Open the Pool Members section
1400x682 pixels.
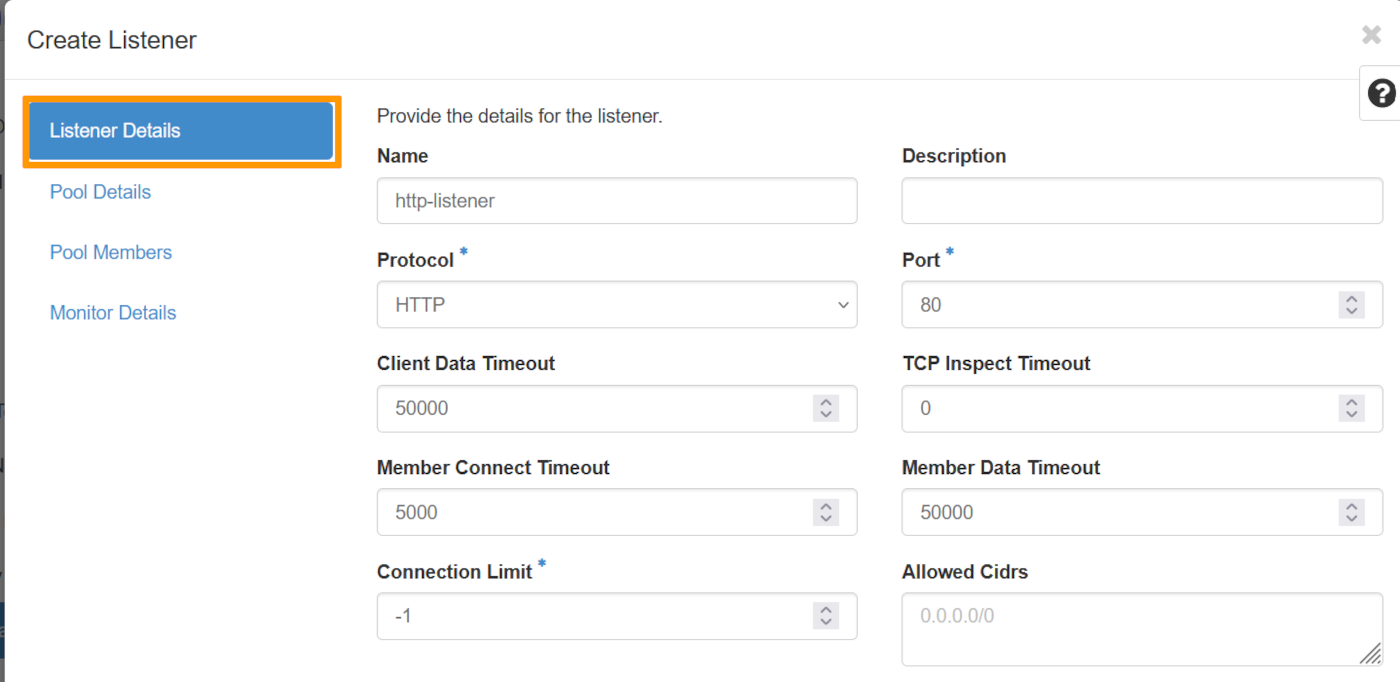coord(111,252)
